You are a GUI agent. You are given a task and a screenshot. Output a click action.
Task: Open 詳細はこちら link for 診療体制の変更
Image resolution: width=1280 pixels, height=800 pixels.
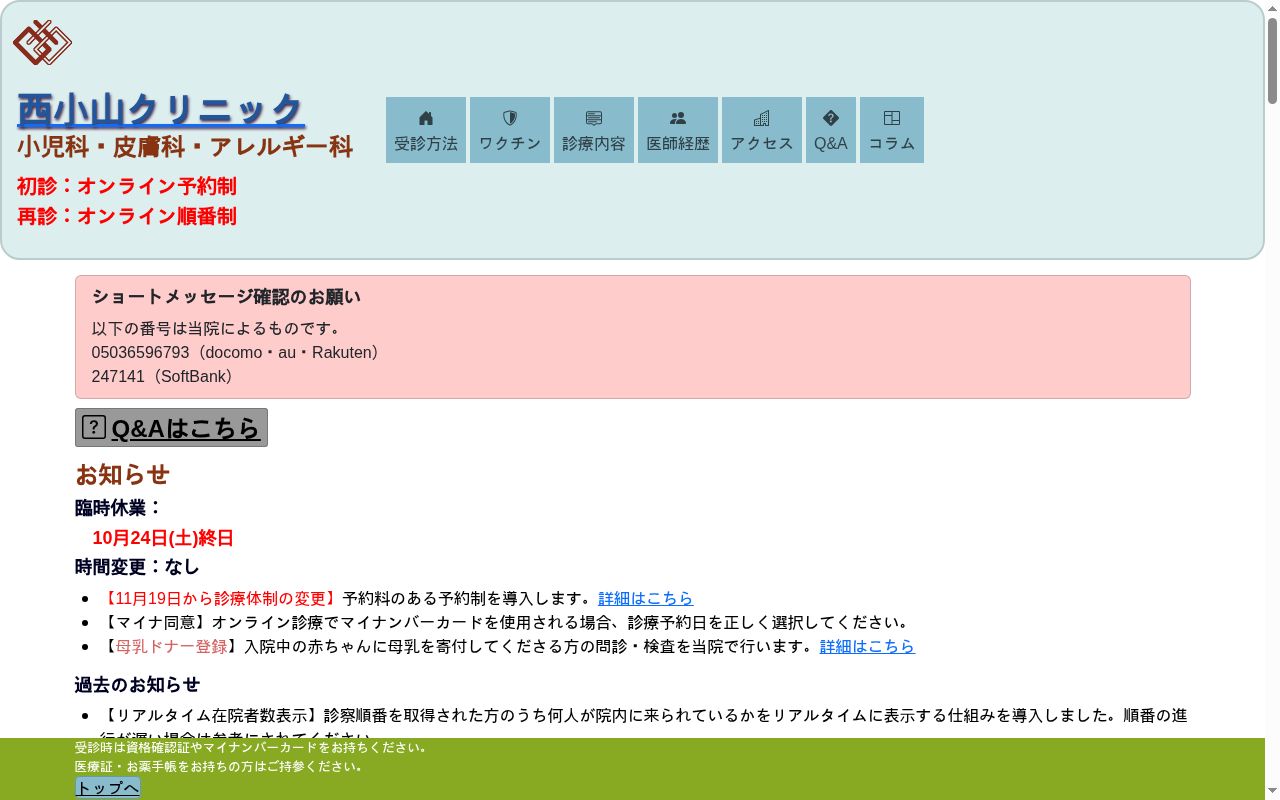(x=646, y=598)
